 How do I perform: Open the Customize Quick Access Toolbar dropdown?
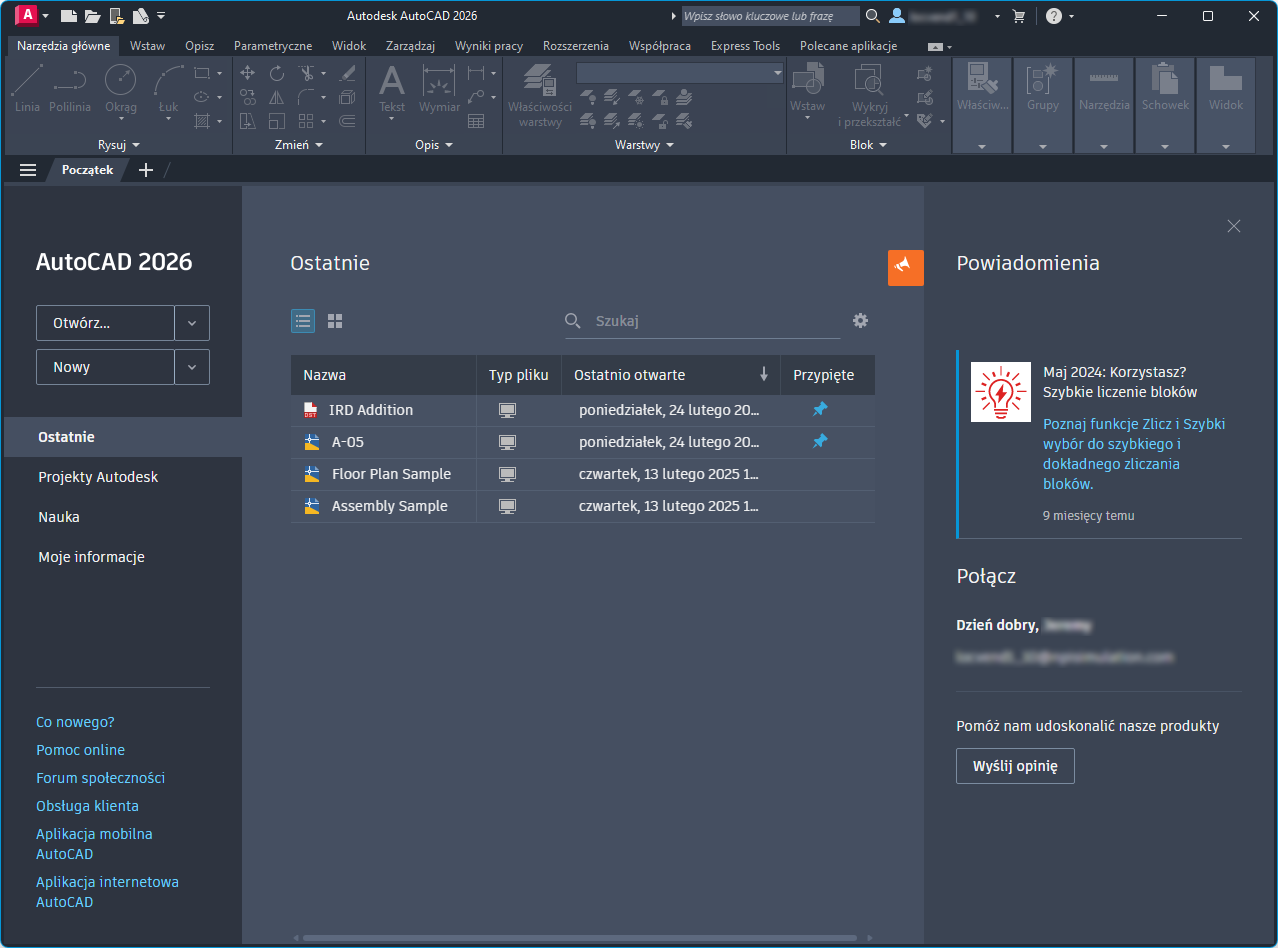pos(161,16)
